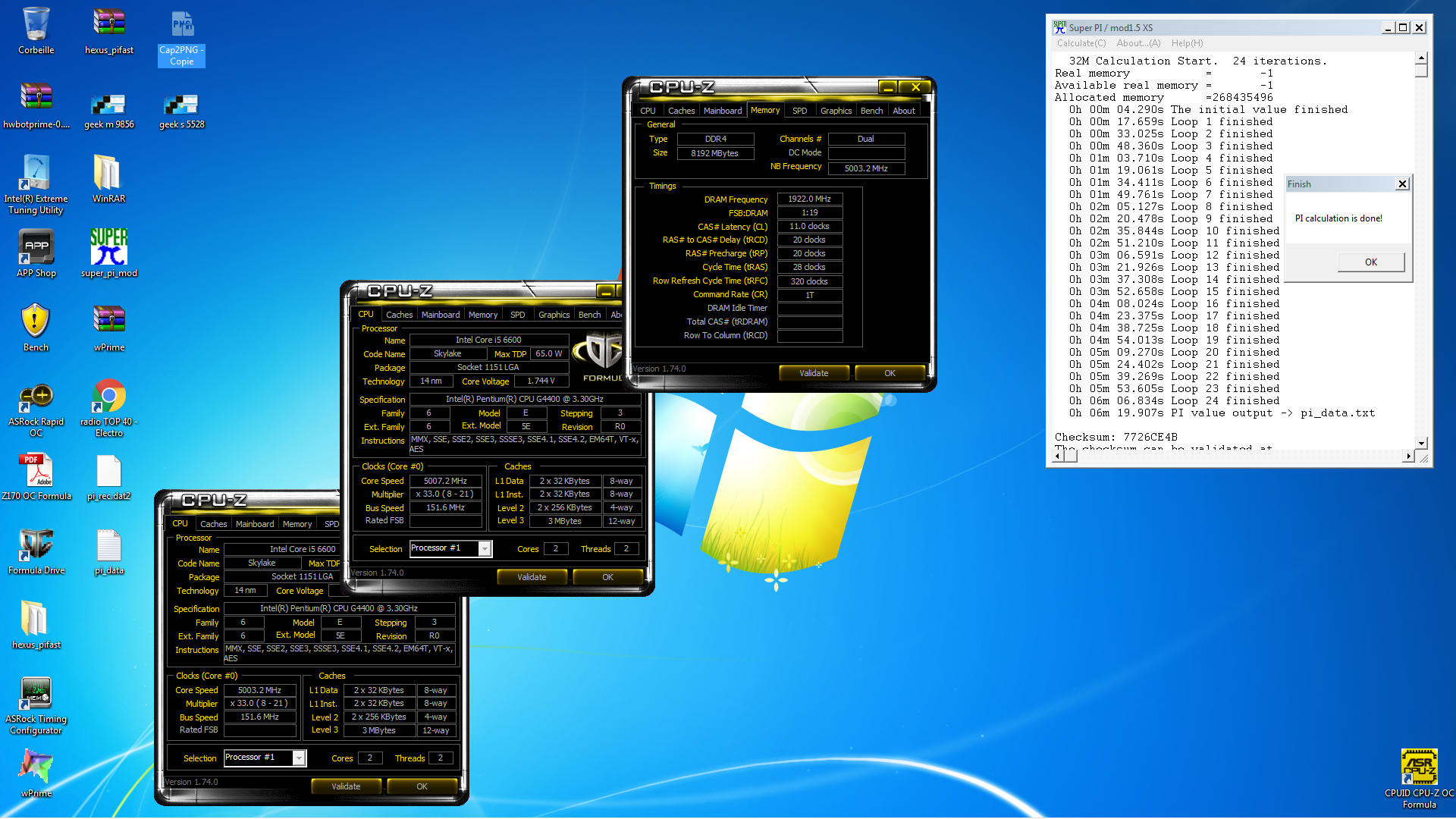
Task: Open the wPrime archive icon
Action: (109, 328)
